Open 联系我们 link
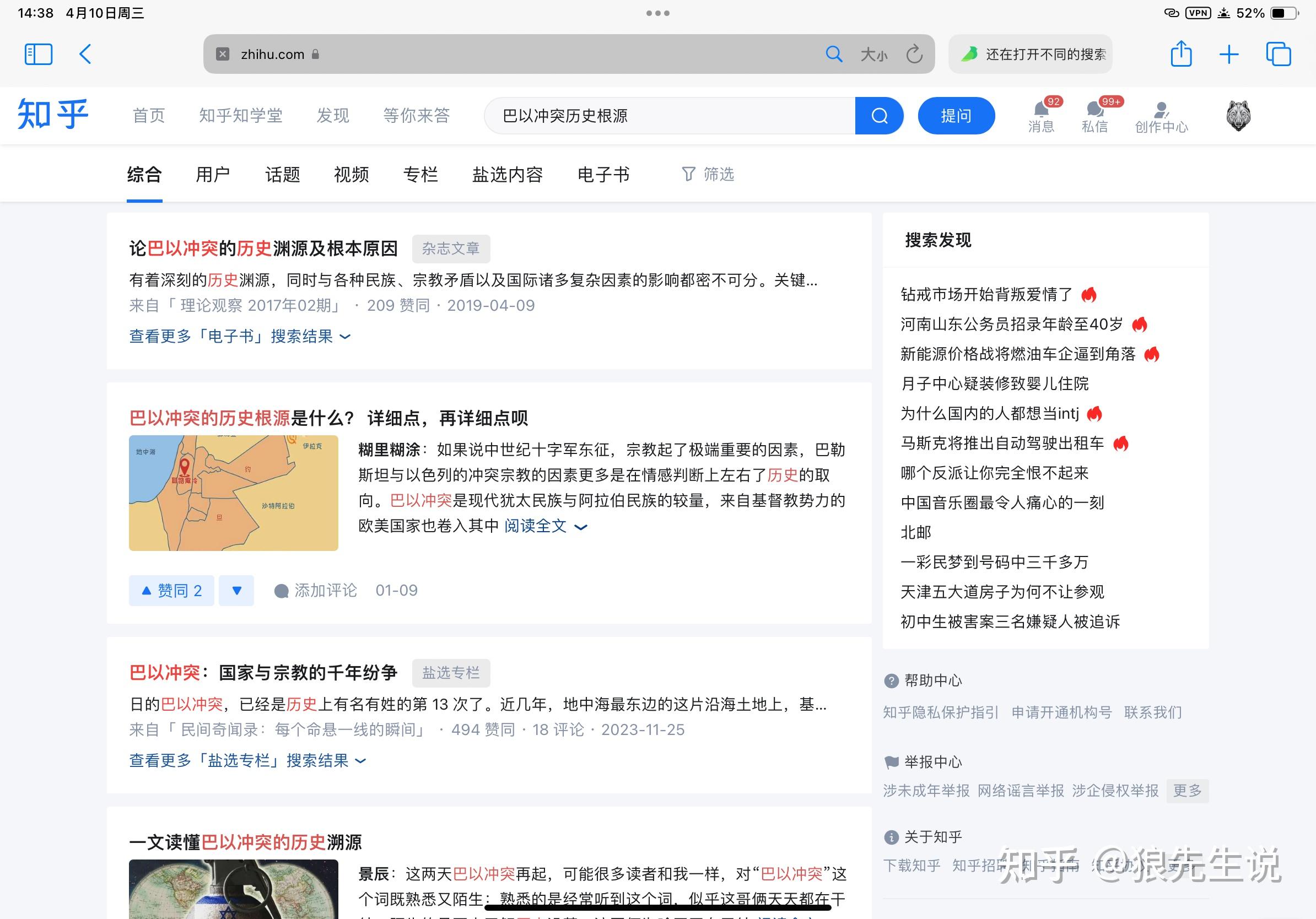 point(1153,713)
